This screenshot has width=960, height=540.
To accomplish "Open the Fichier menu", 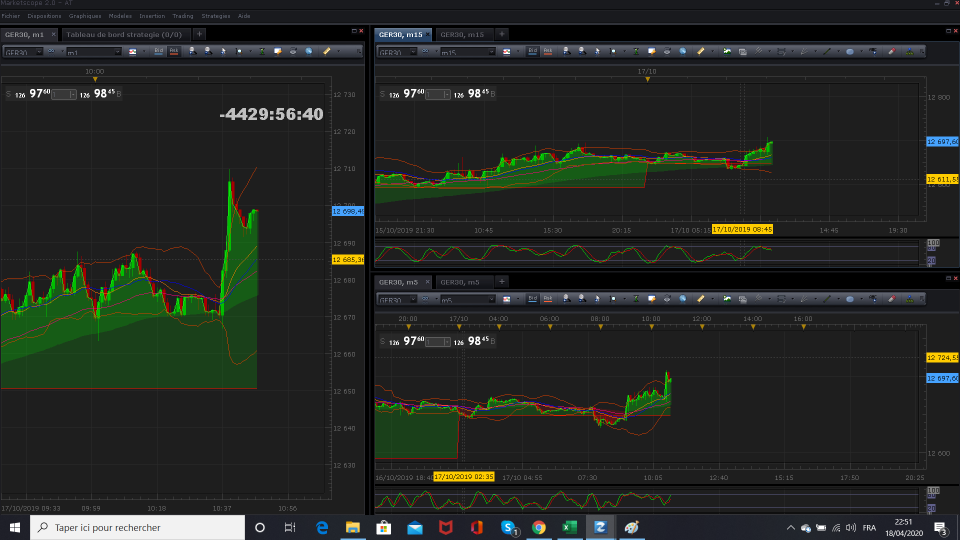I will pos(10,16).
